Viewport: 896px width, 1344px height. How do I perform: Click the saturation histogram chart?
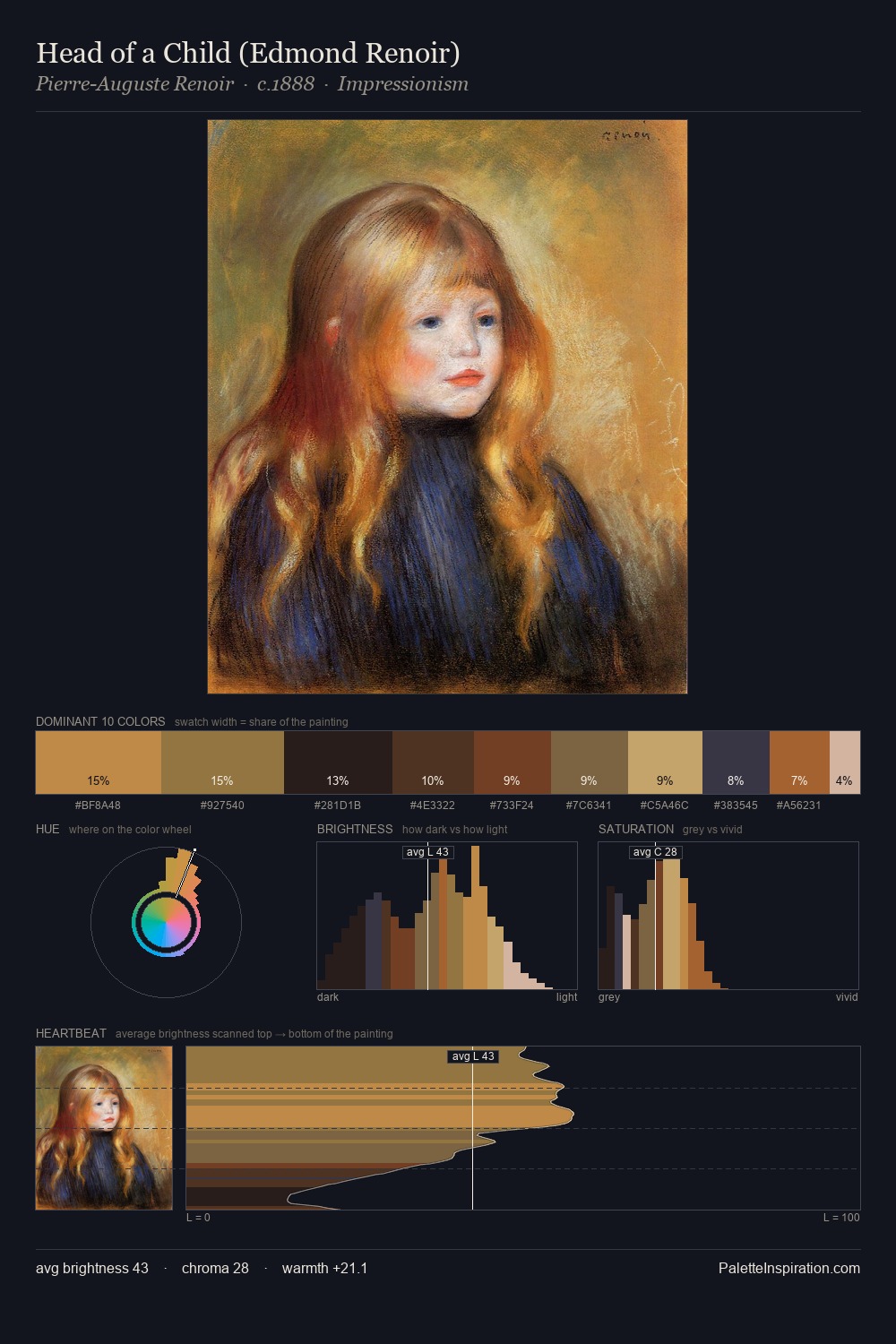[x=728, y=916]
